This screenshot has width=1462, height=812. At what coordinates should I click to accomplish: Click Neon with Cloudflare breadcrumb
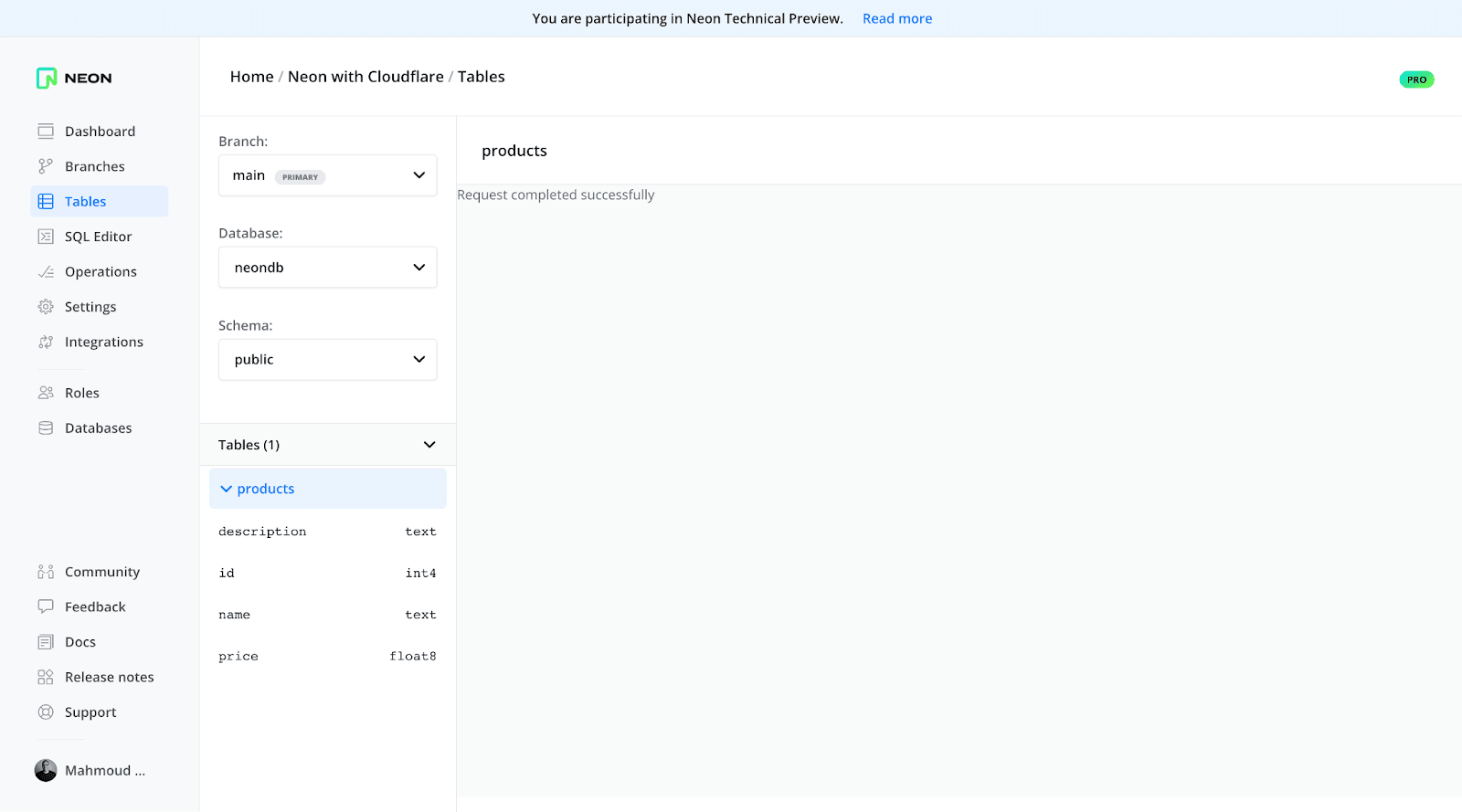point(365,77)
